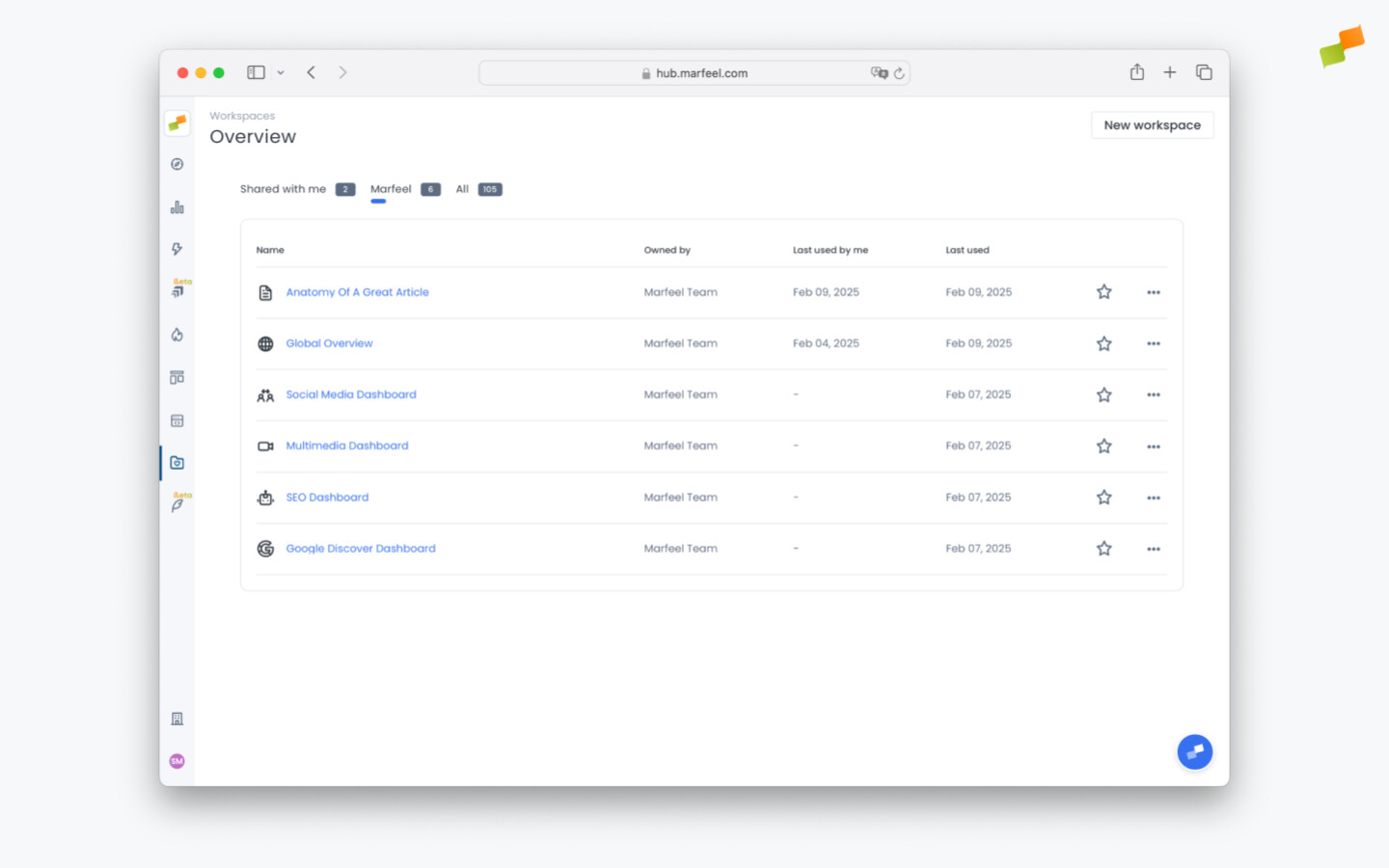Image resolution: width=1389 pixels, height=868 pixels.
Task: Open the ellipsis menu for SEO Dashboard
Action: 1153,498
